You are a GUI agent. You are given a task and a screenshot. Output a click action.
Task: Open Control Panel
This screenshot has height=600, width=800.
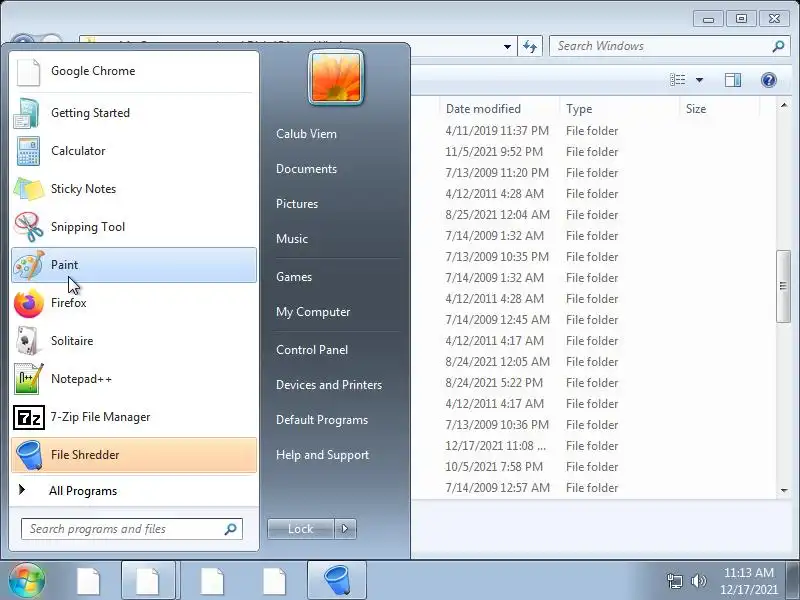click(x=312, y=350)
